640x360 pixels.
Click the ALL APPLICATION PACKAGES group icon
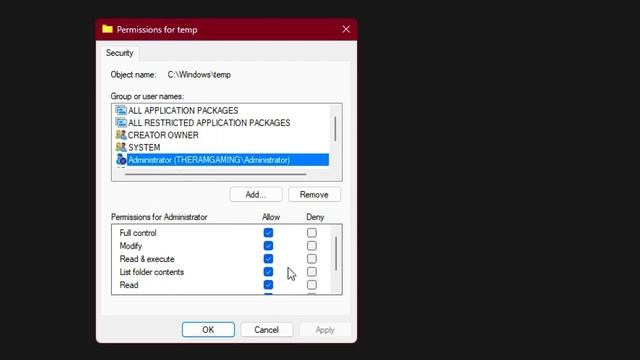pyautogui.click(x=121, y=110)
